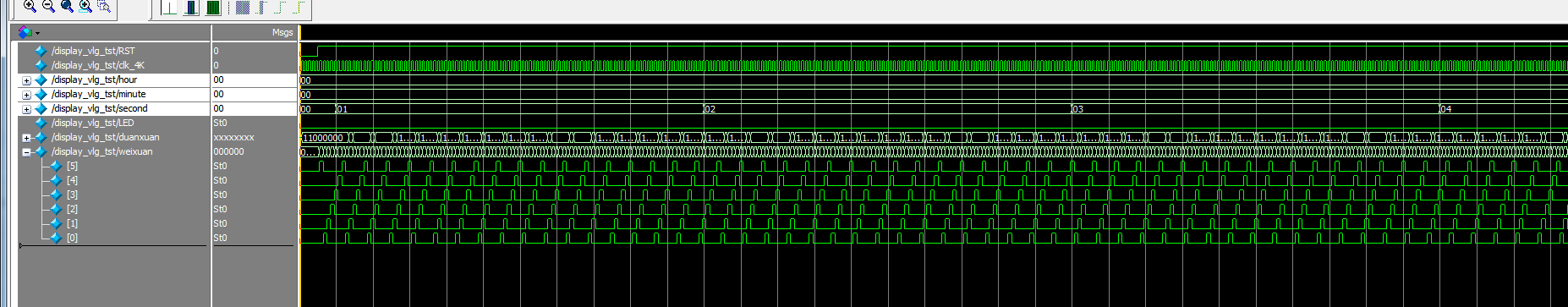The image size is (1568, 307).
Task: Click the blue diamond icon beside clk_4K
Action: click(x=41, y=65)
